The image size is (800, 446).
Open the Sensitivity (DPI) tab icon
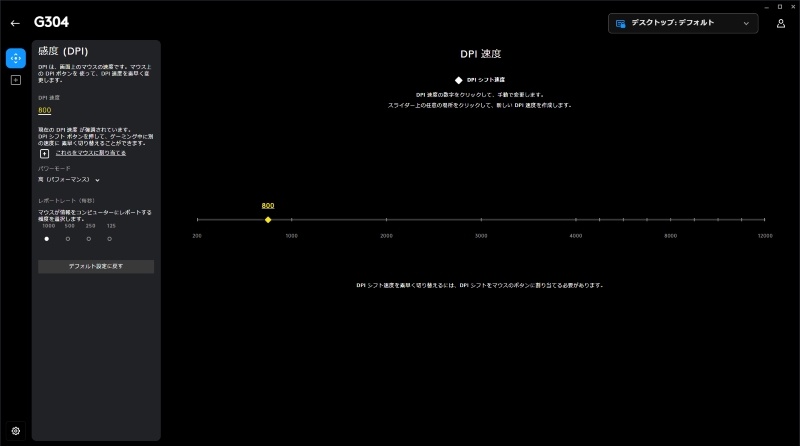pyautogui.click(x=16, y=58)
